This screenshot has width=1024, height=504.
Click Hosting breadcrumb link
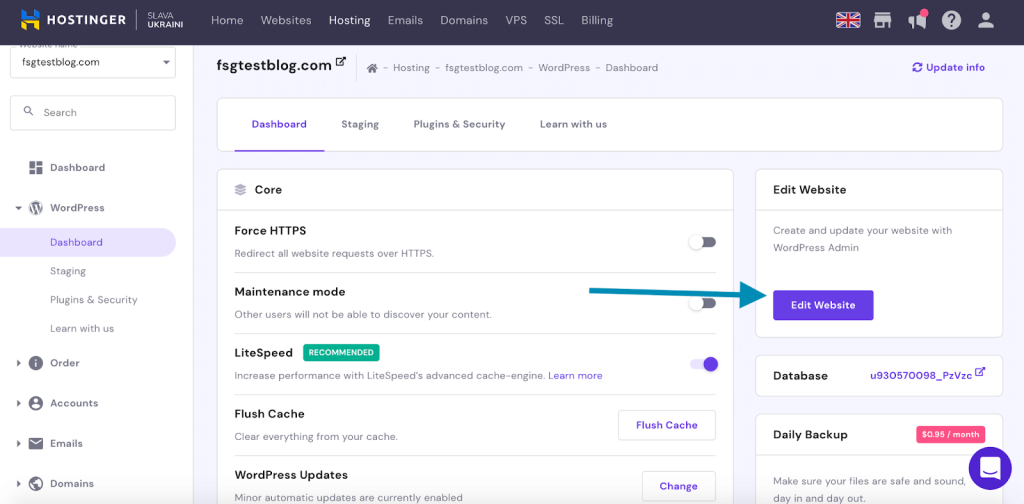(411, 68)
